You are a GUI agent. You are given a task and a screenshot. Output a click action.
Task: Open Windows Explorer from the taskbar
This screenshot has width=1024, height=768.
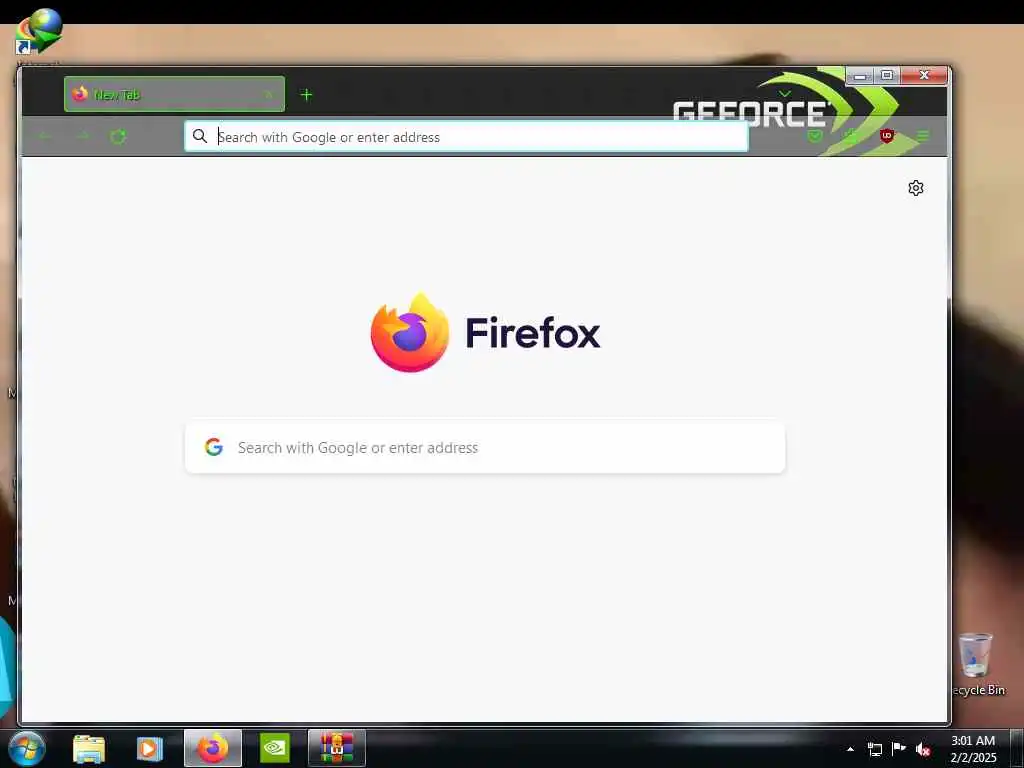point(89,749)
